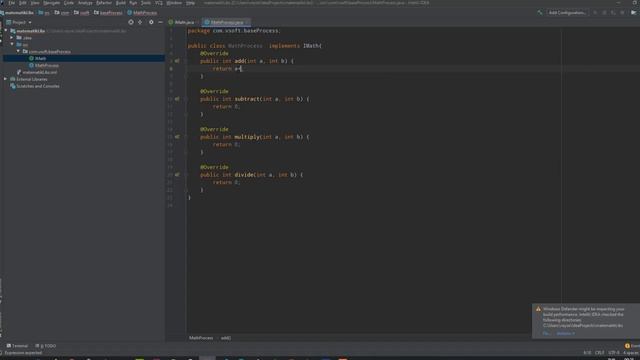640x360 pixels.
Task: Select MathProcess in the project tree
Action: click(47, 65)
